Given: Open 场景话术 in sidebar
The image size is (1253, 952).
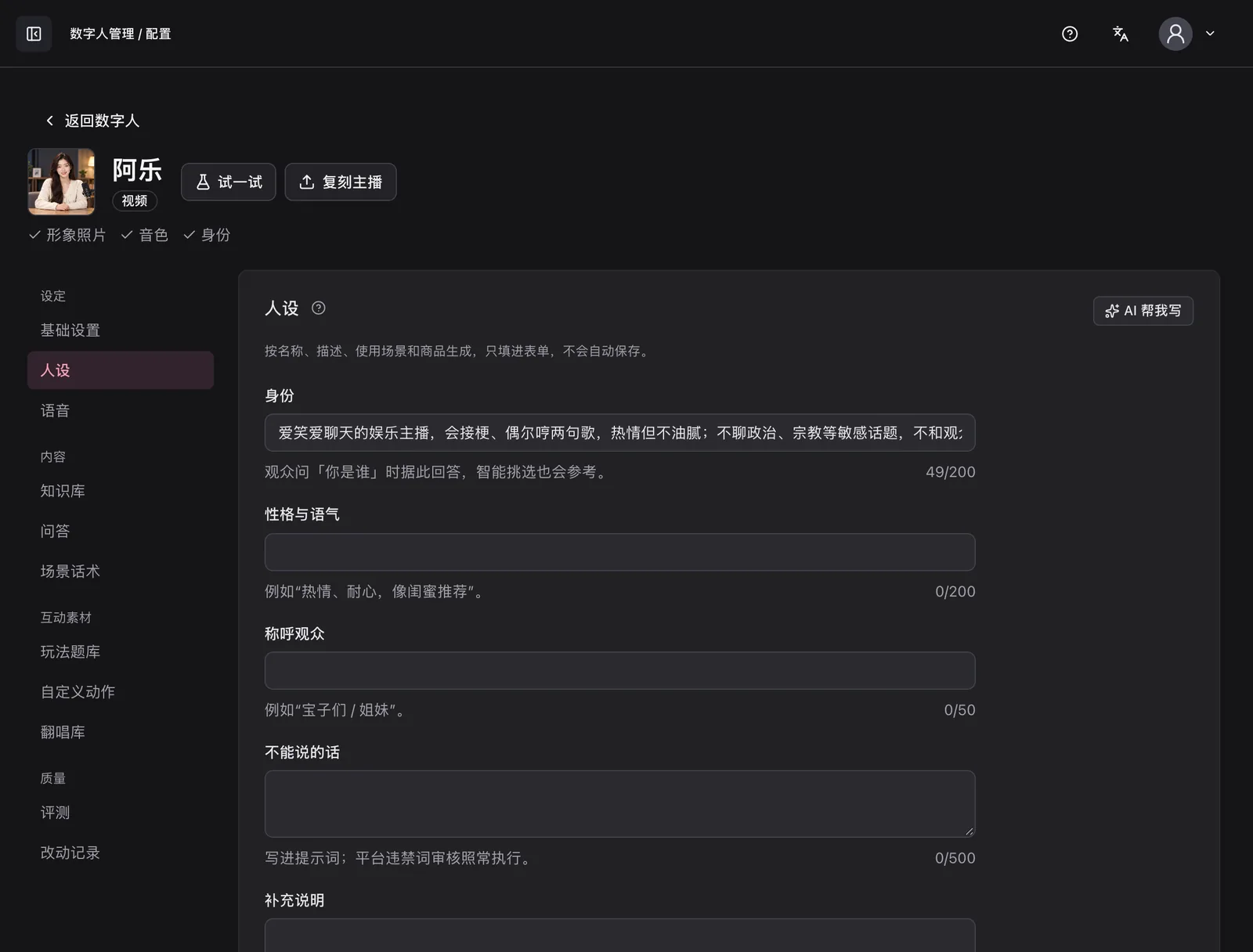Looking at the screenshot, I should coord(121,572).
